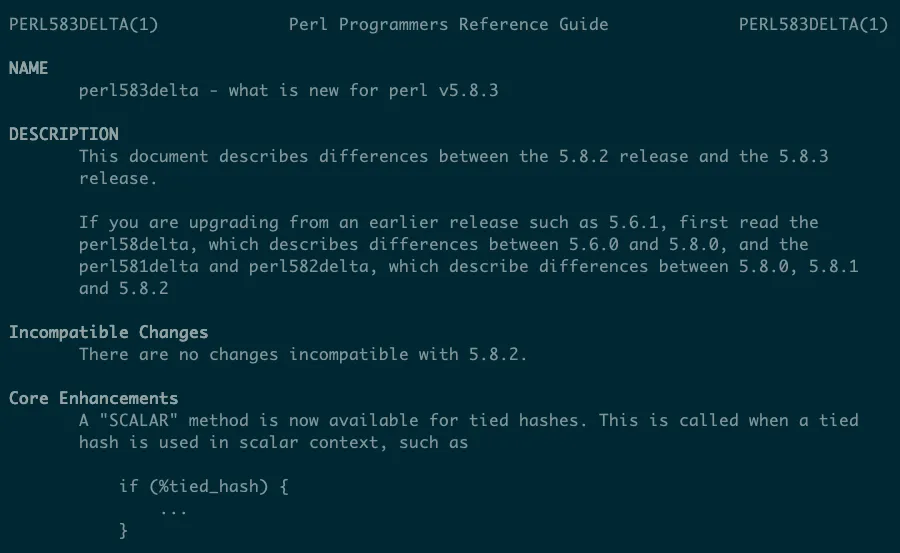Click the line starting "This document describes"
900x553 pixels.
coord(453,156)
